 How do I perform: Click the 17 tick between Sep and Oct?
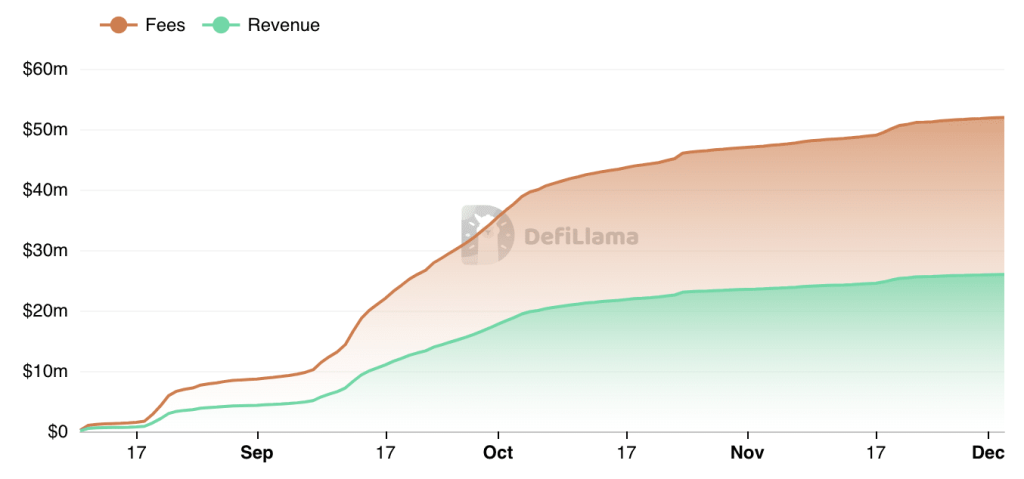click(387, 453)
